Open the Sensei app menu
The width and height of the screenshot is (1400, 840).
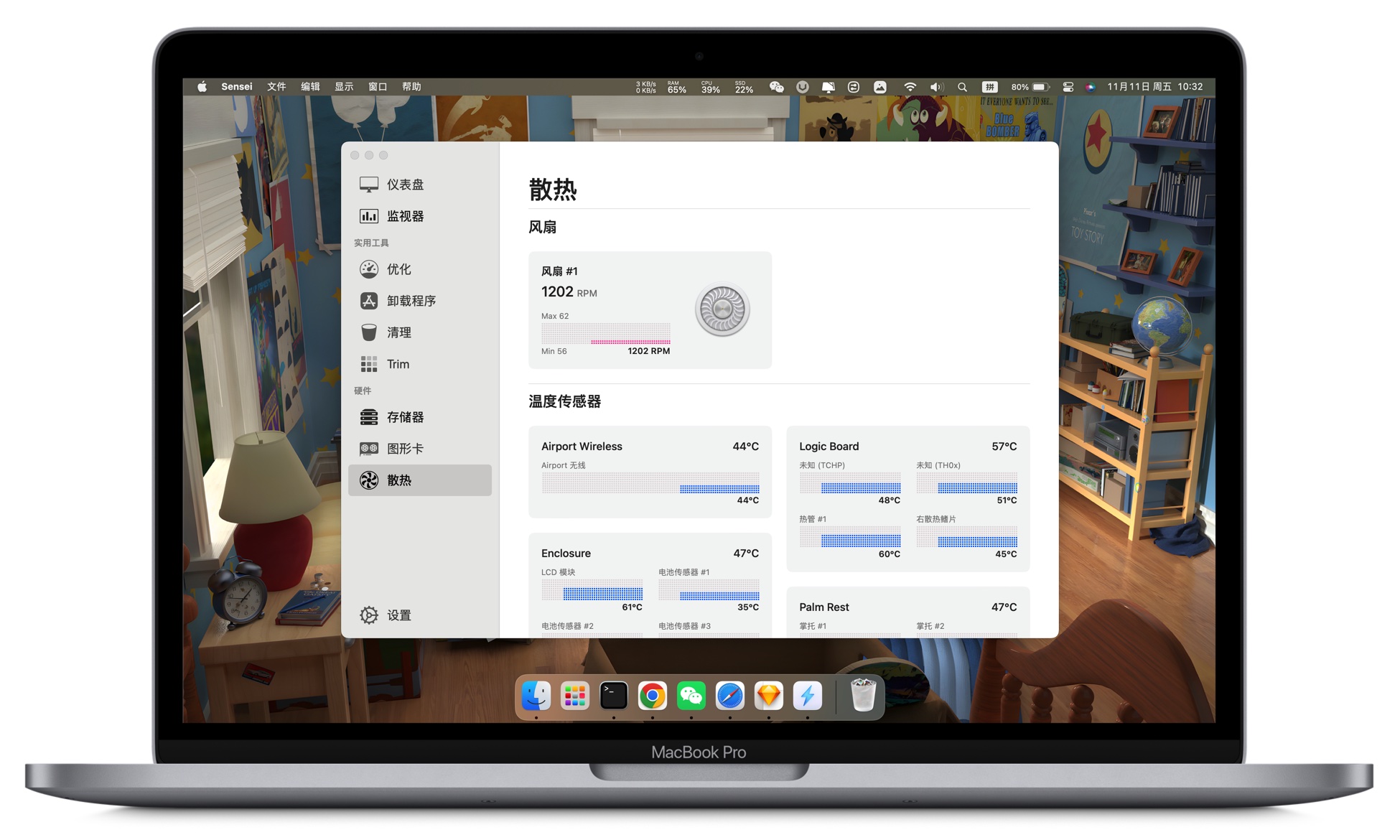236,87
